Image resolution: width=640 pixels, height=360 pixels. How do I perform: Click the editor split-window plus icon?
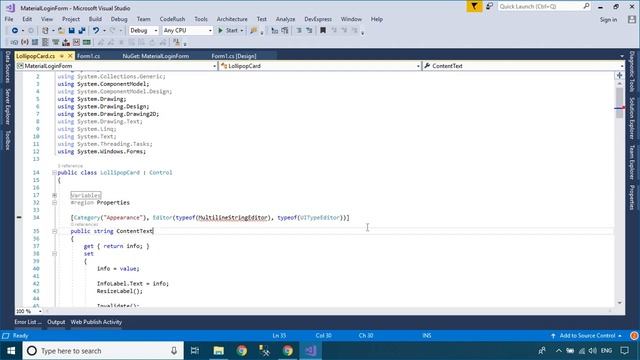(x=620, y=76)
